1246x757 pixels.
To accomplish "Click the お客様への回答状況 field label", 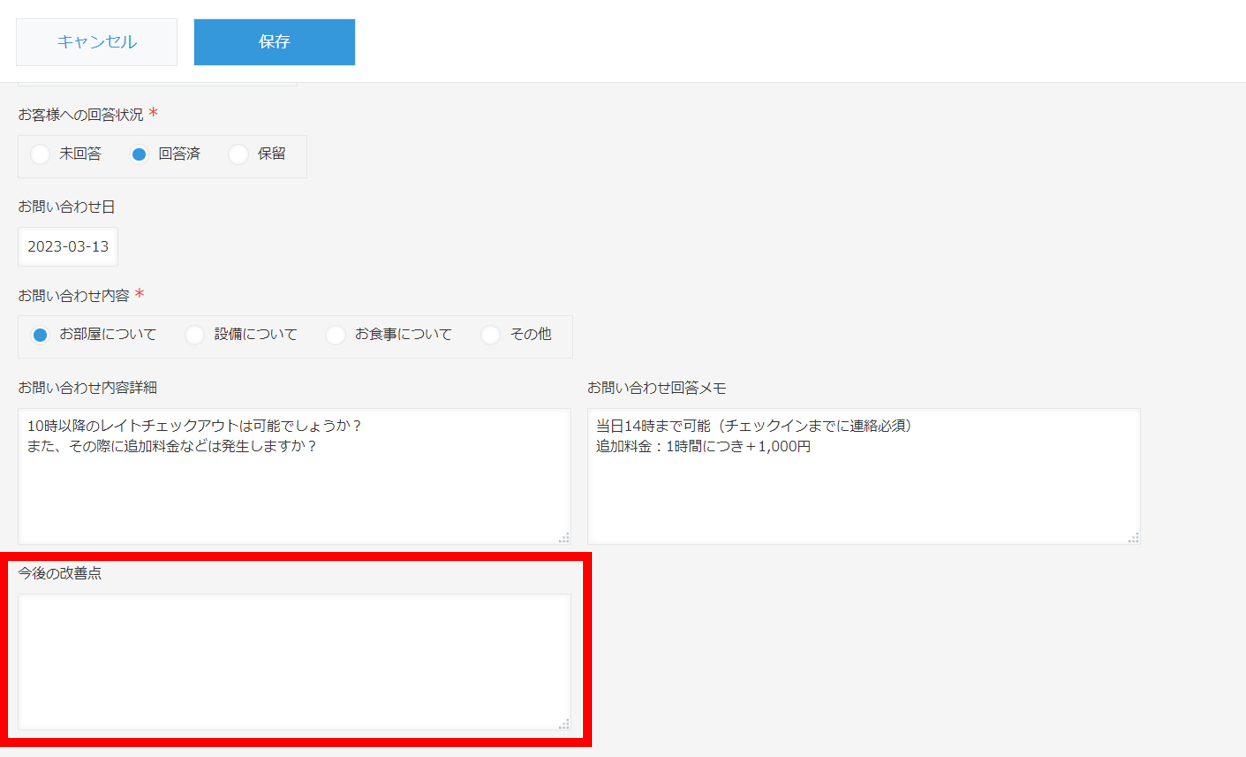I will [81, 115].
